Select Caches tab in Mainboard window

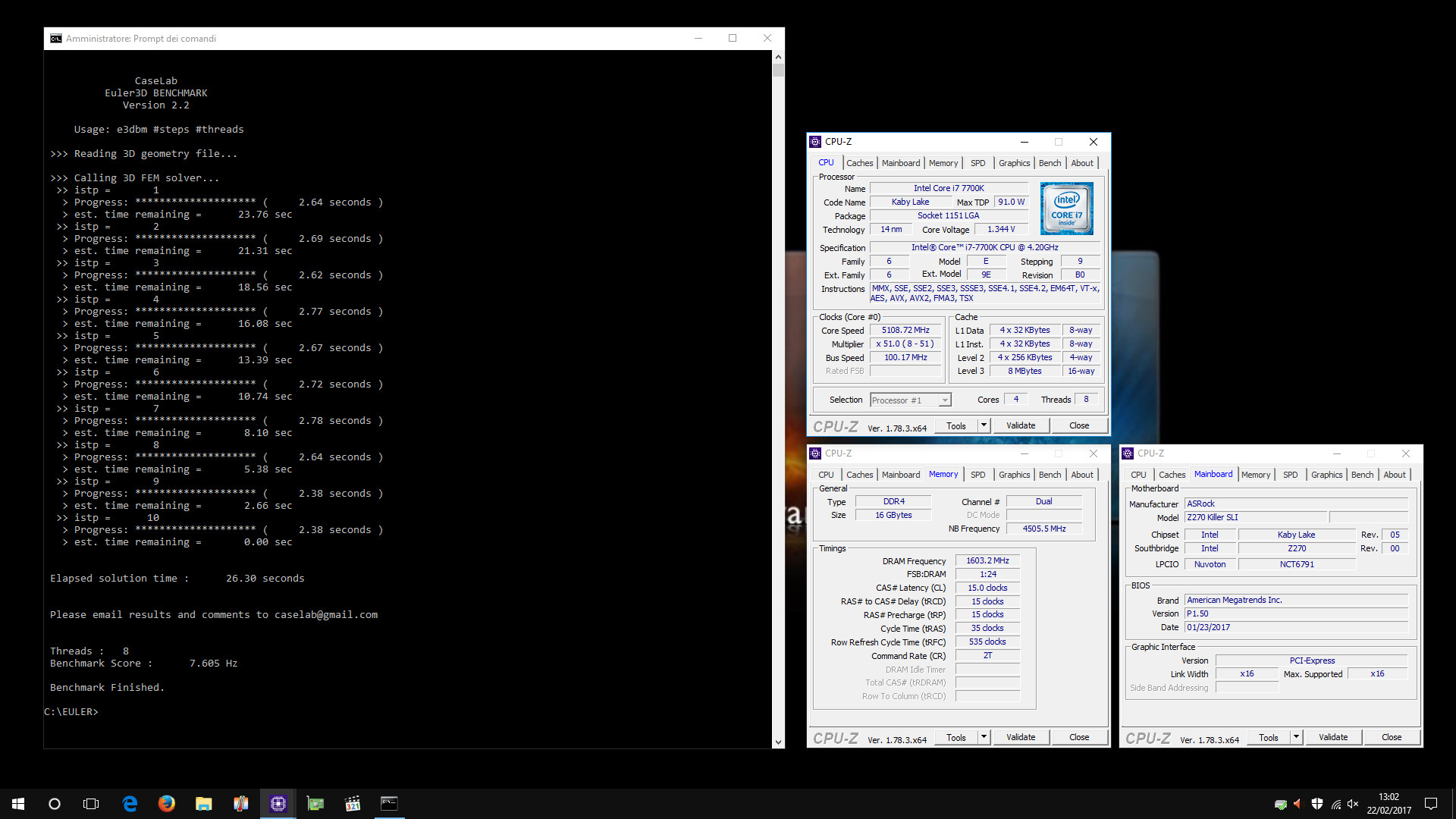(x=1172, y=475)
